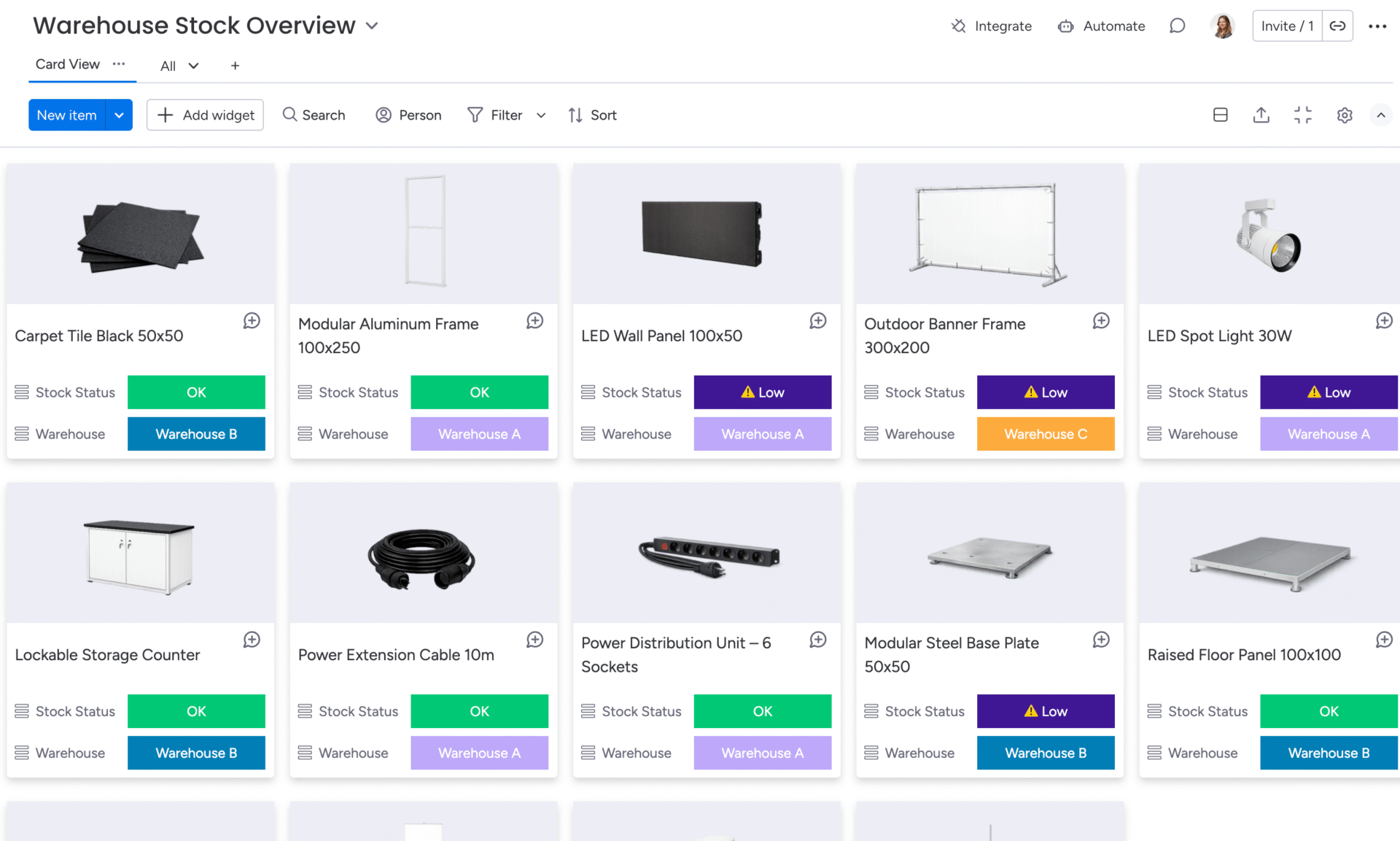
Task: Enter fullscreen board view
Action: 1303,115
